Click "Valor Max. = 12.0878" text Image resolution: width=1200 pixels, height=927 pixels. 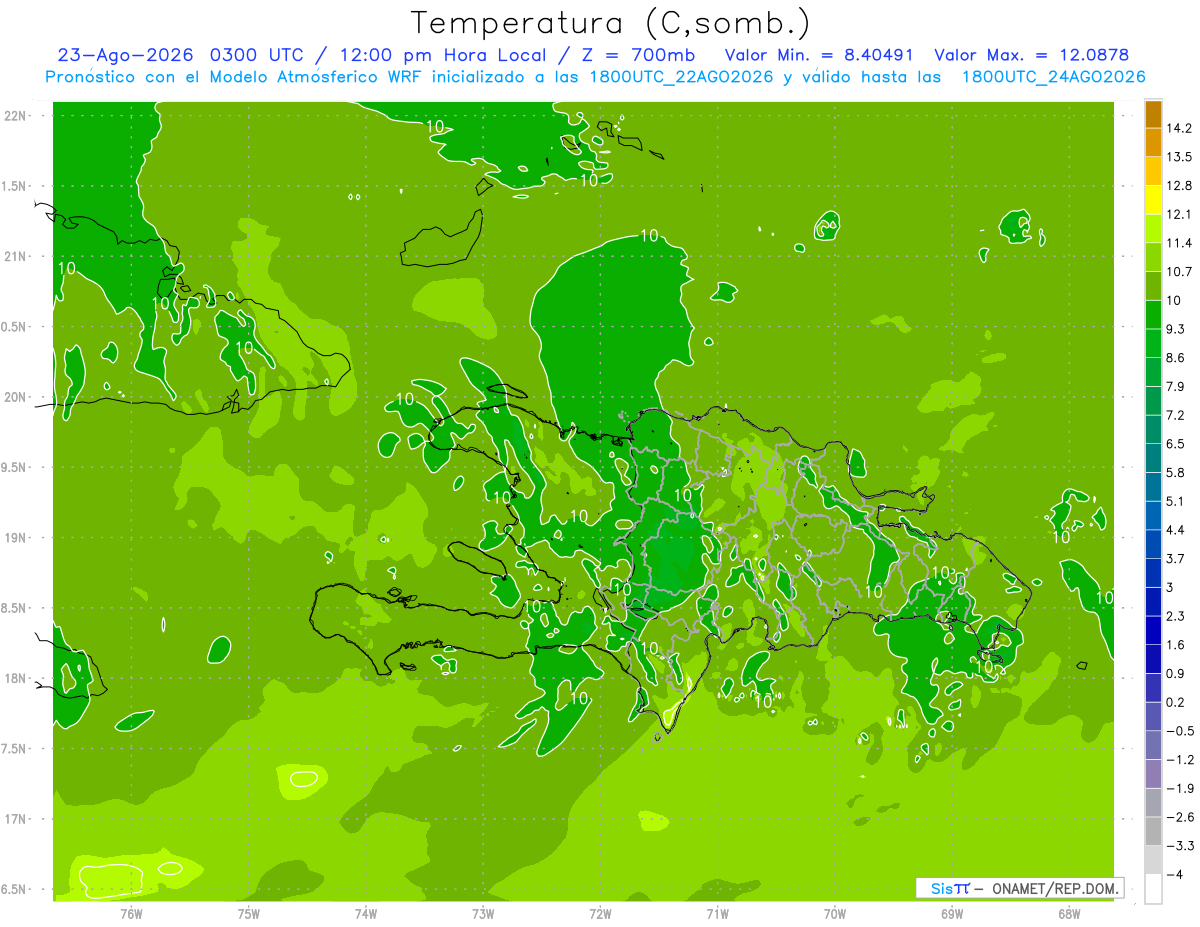[x=1033, y=55]
